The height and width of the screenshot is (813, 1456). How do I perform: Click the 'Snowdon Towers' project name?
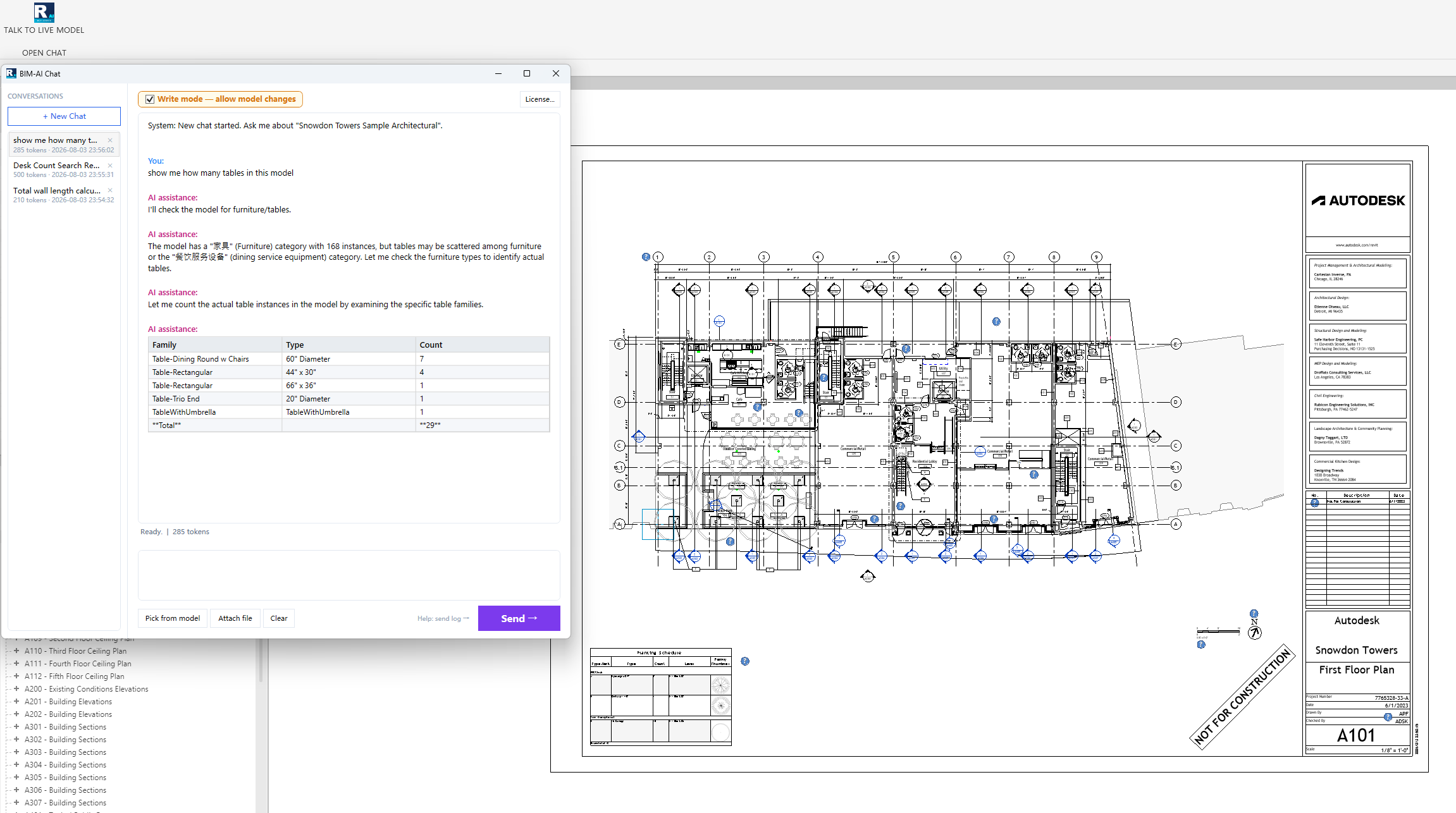(x=1356, y=650)
